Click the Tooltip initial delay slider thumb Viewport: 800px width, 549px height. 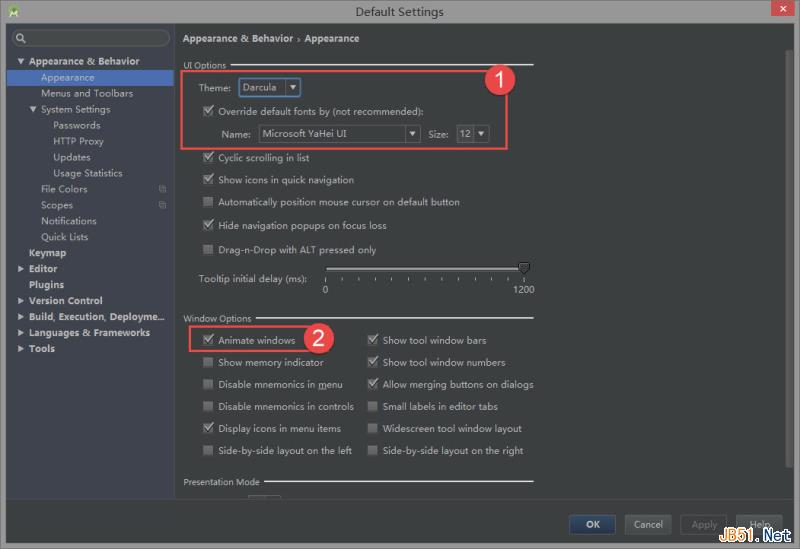click(x=523, y=268)
